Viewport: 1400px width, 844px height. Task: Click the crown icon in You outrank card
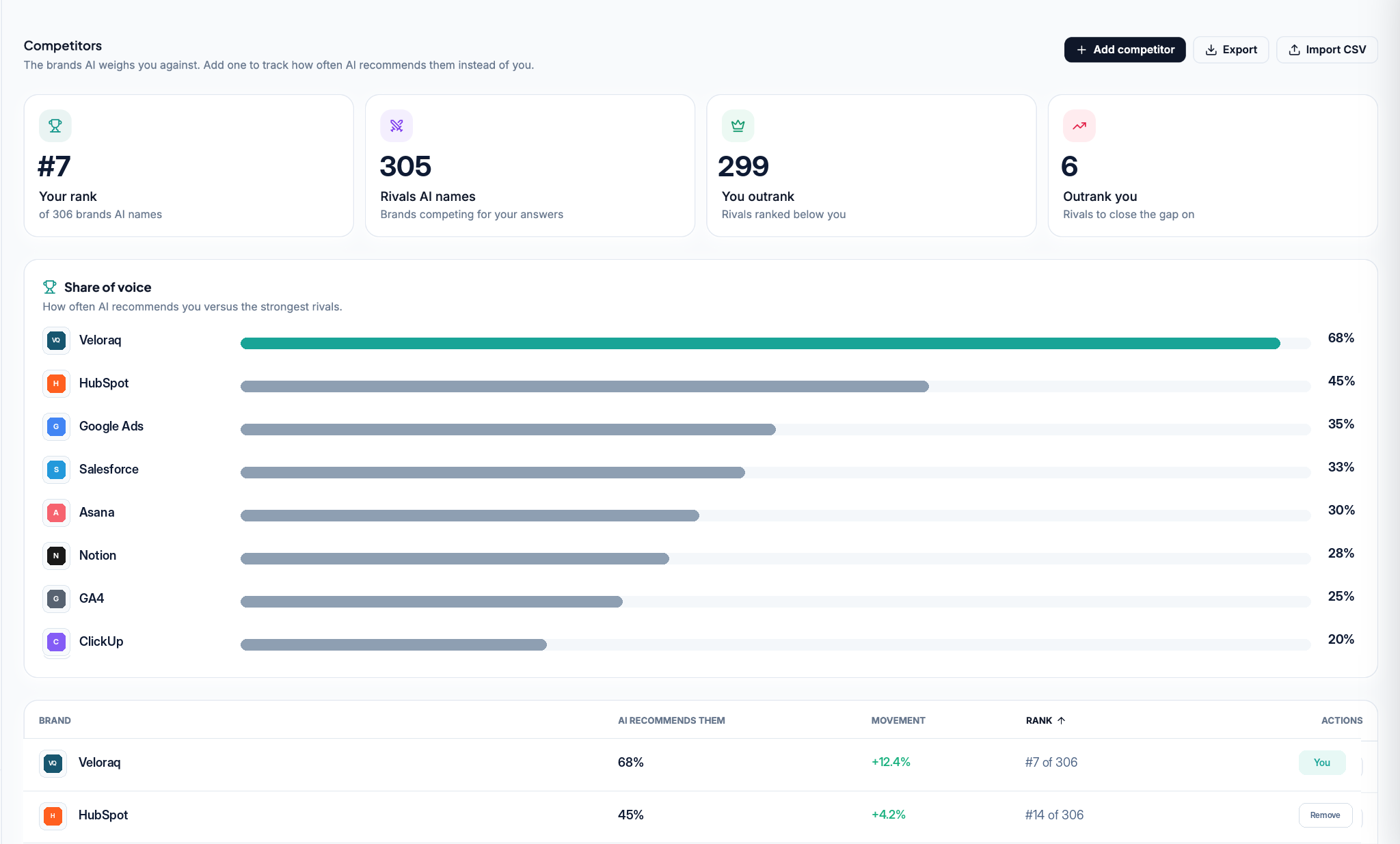(738, 126)
